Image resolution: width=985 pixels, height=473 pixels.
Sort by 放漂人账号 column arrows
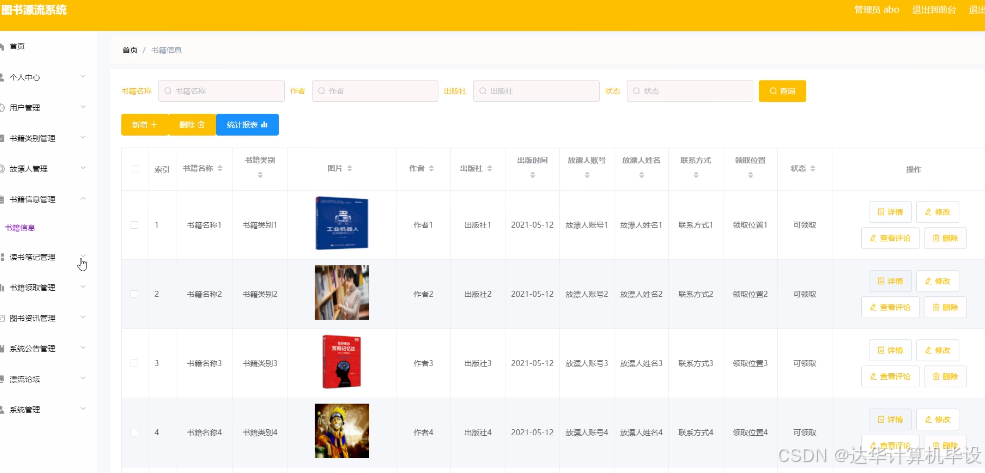click(587, 175)
